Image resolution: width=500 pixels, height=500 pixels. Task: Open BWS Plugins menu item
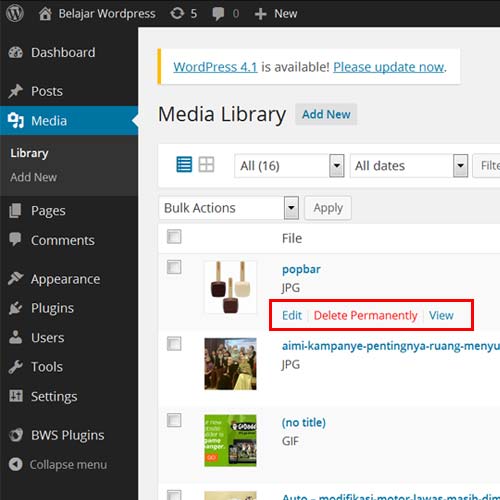tap(67, 435)
